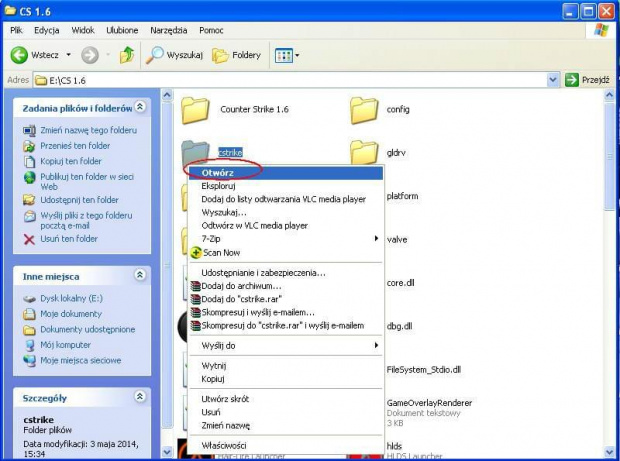Select the config folder icon
This screenshot has height=461, width=620.
coord(364,110)
